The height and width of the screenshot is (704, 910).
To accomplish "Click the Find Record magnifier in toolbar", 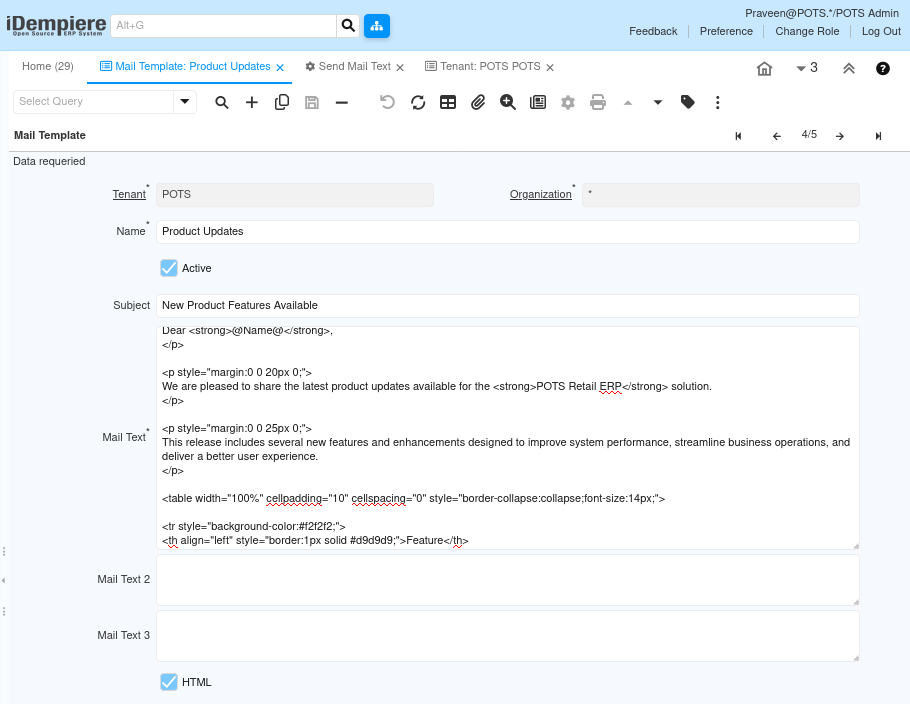I will pyautogui.click(x=222, y=103).
